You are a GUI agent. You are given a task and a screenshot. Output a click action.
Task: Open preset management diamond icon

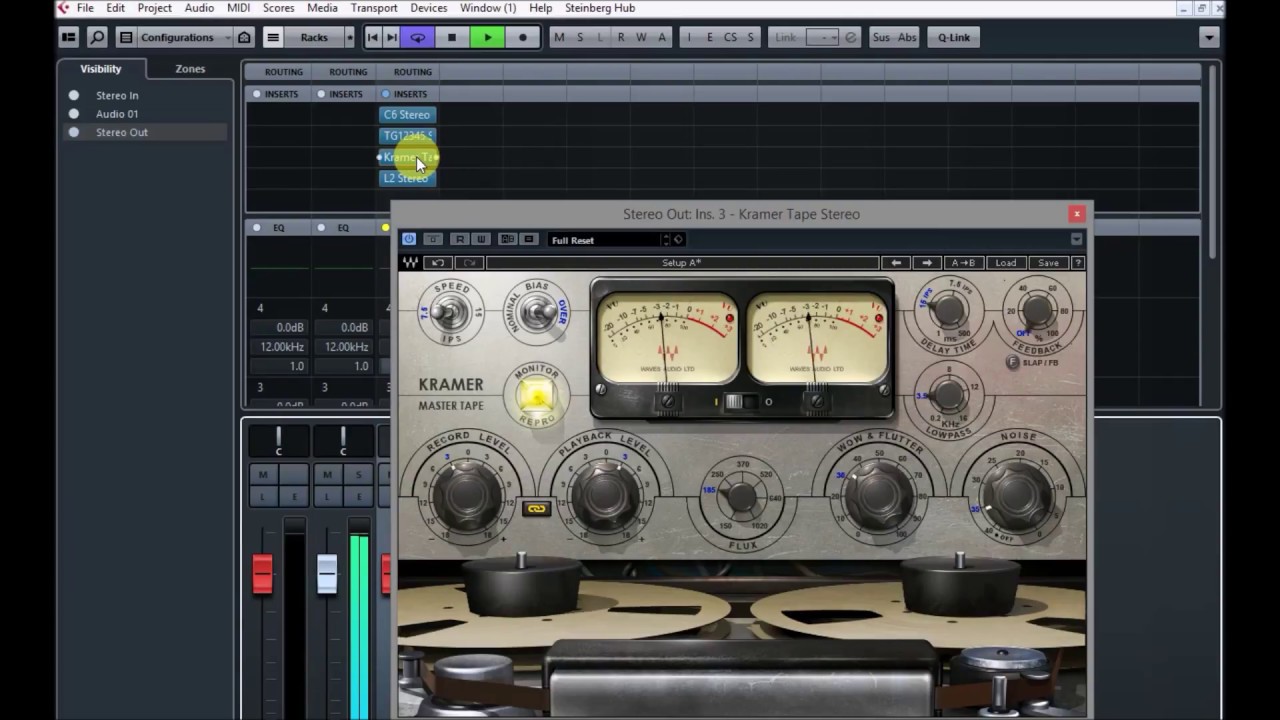tap(678, 240)
